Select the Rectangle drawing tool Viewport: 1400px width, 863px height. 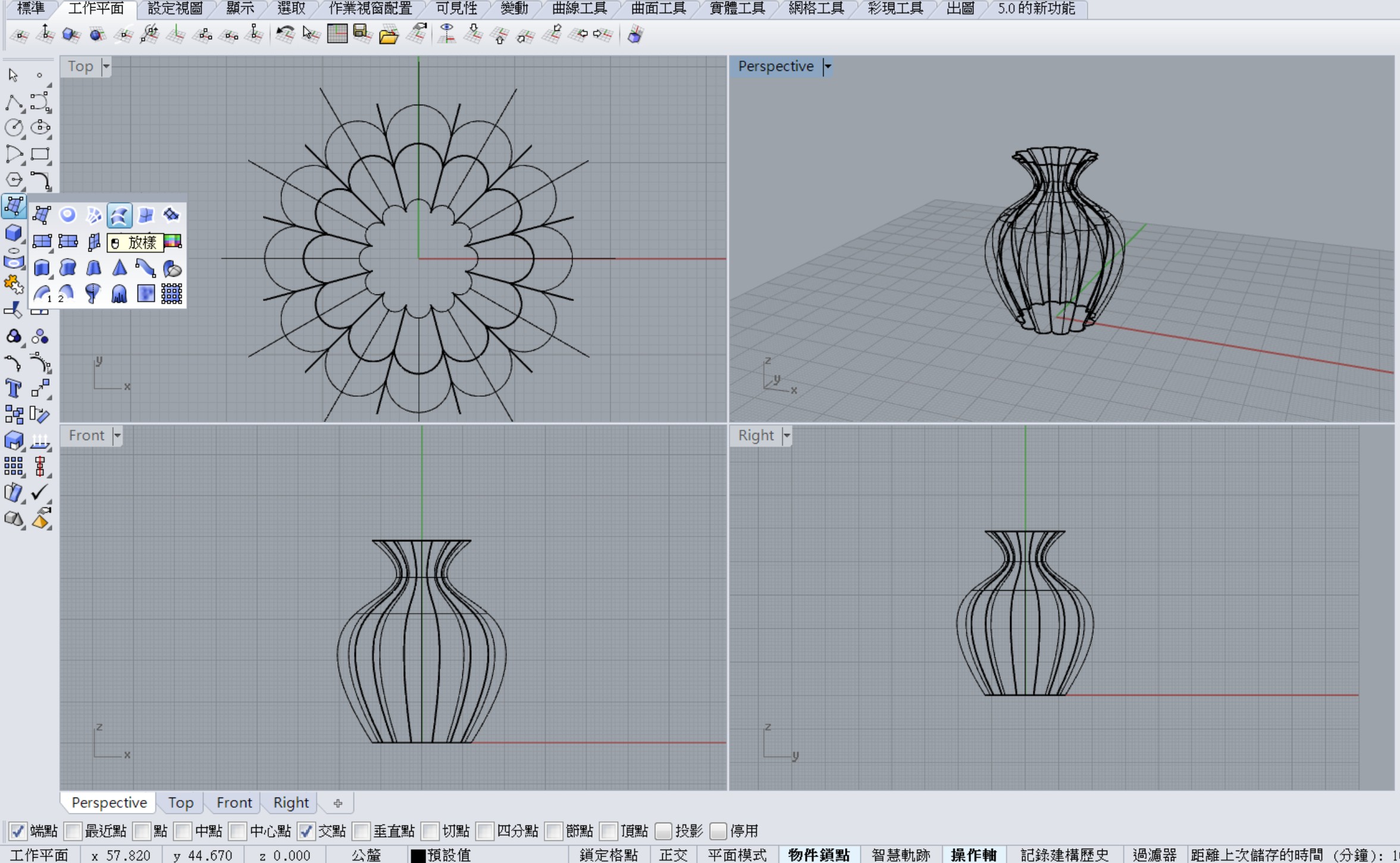click(x=40, y=154)
